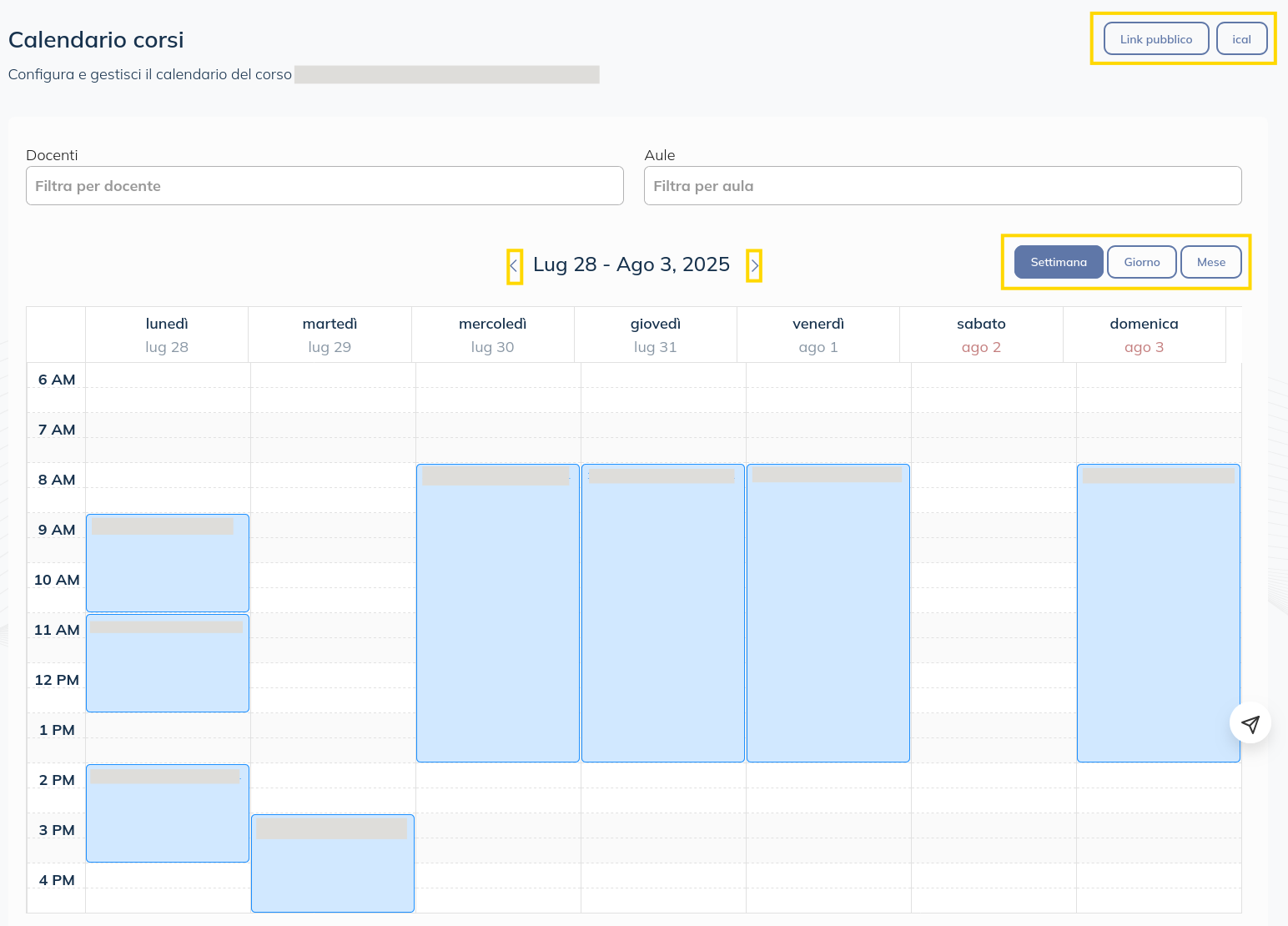Select the event on lunedì at 9 AM
The width and height of the screenshot is (1288, 926).
pos(167,563)
